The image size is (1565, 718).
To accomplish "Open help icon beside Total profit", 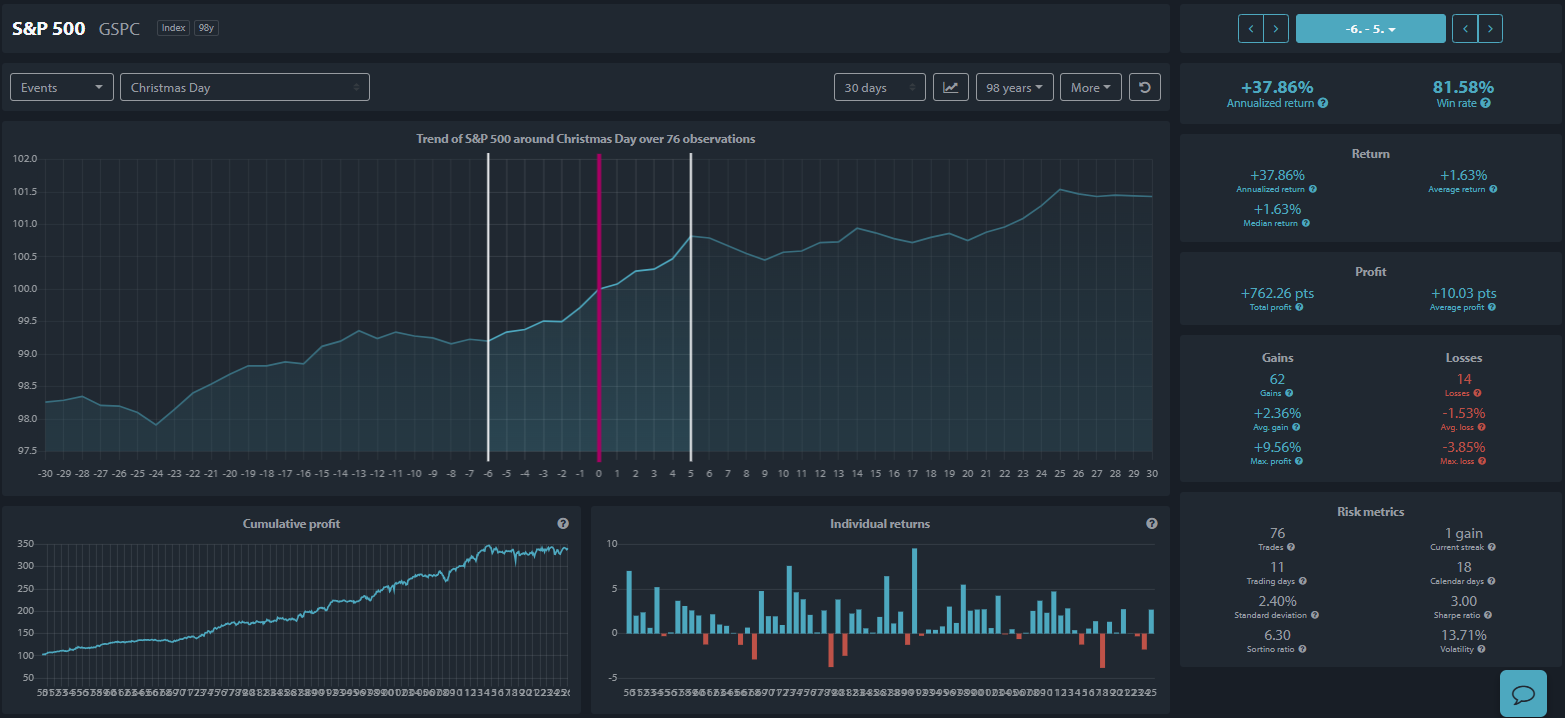I will 1299,307.
